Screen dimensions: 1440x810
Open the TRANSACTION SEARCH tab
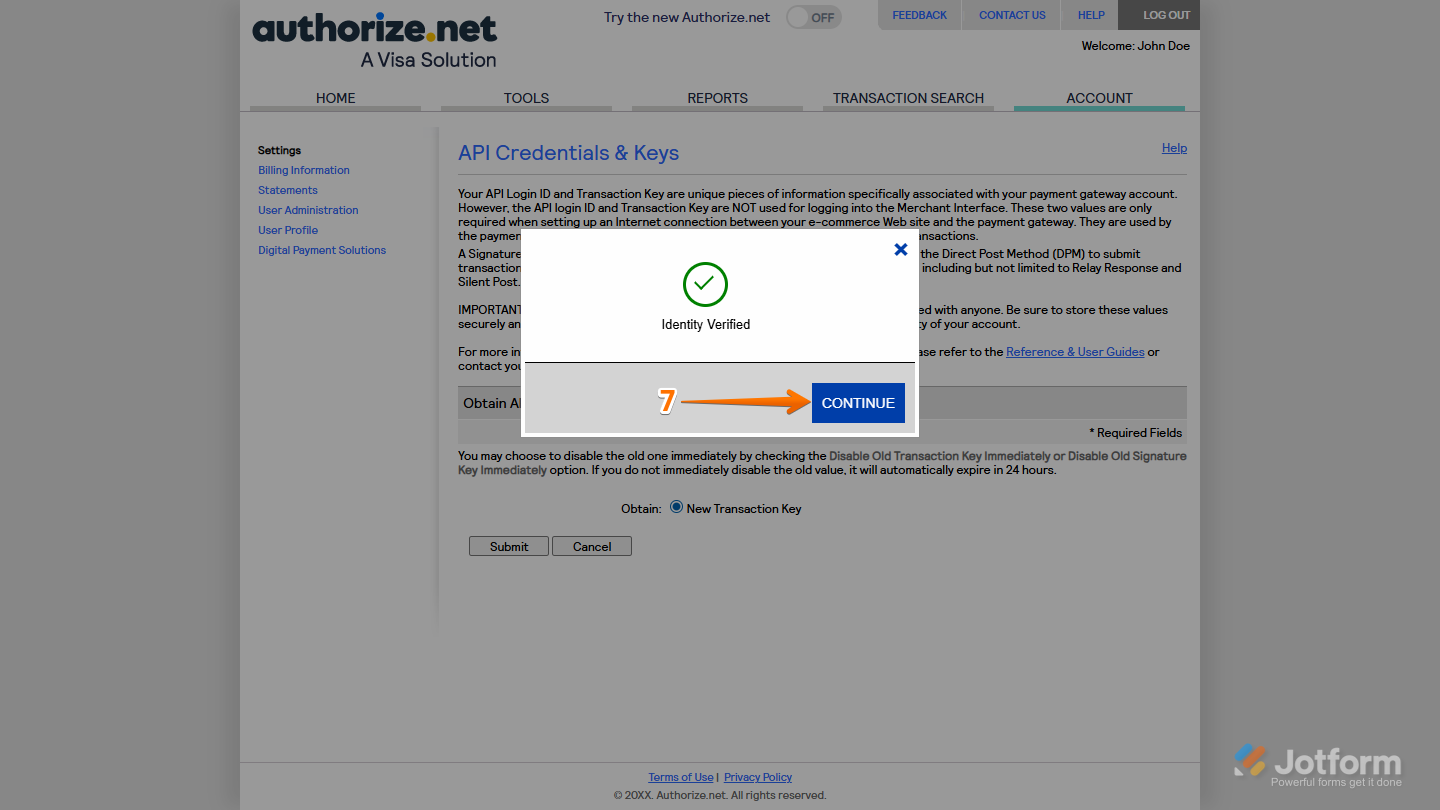908,98
